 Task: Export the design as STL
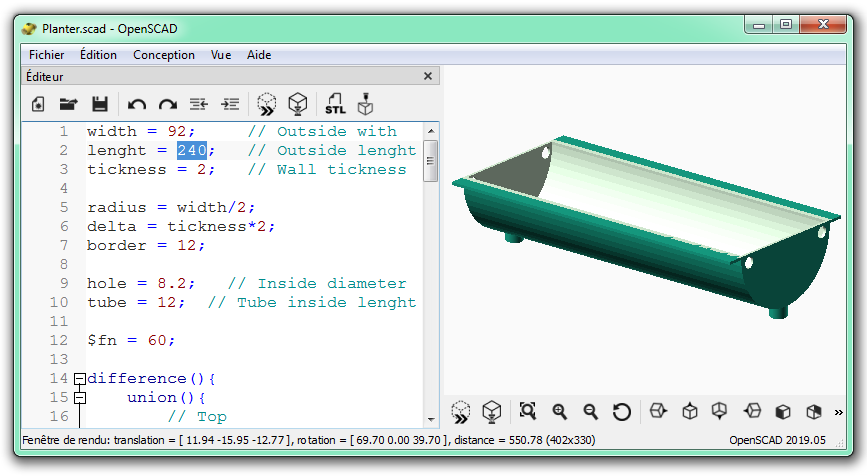pyautogui.click(x=335, y=104)
